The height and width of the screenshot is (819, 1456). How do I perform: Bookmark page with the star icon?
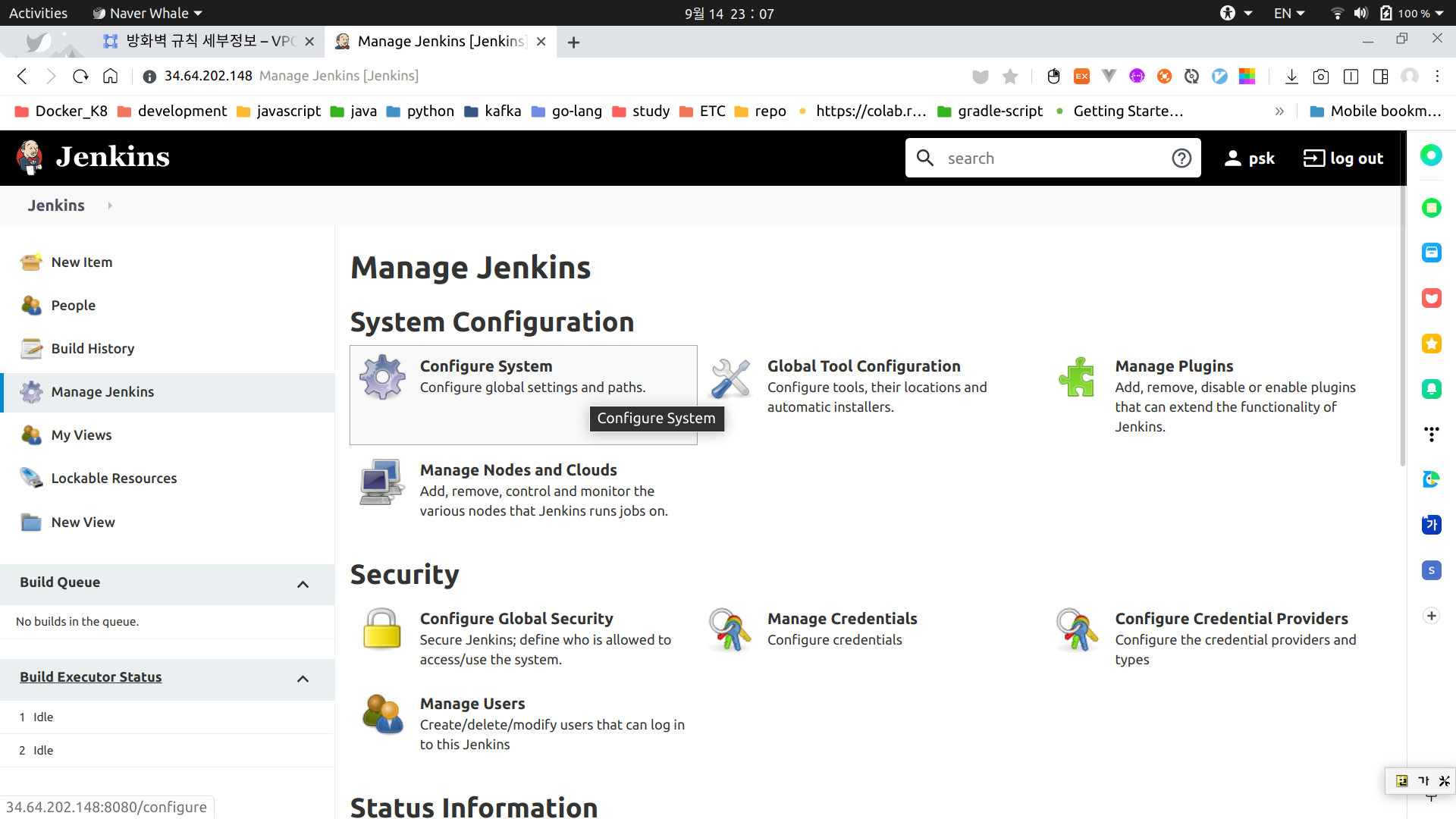click(x=1010, y=76)
